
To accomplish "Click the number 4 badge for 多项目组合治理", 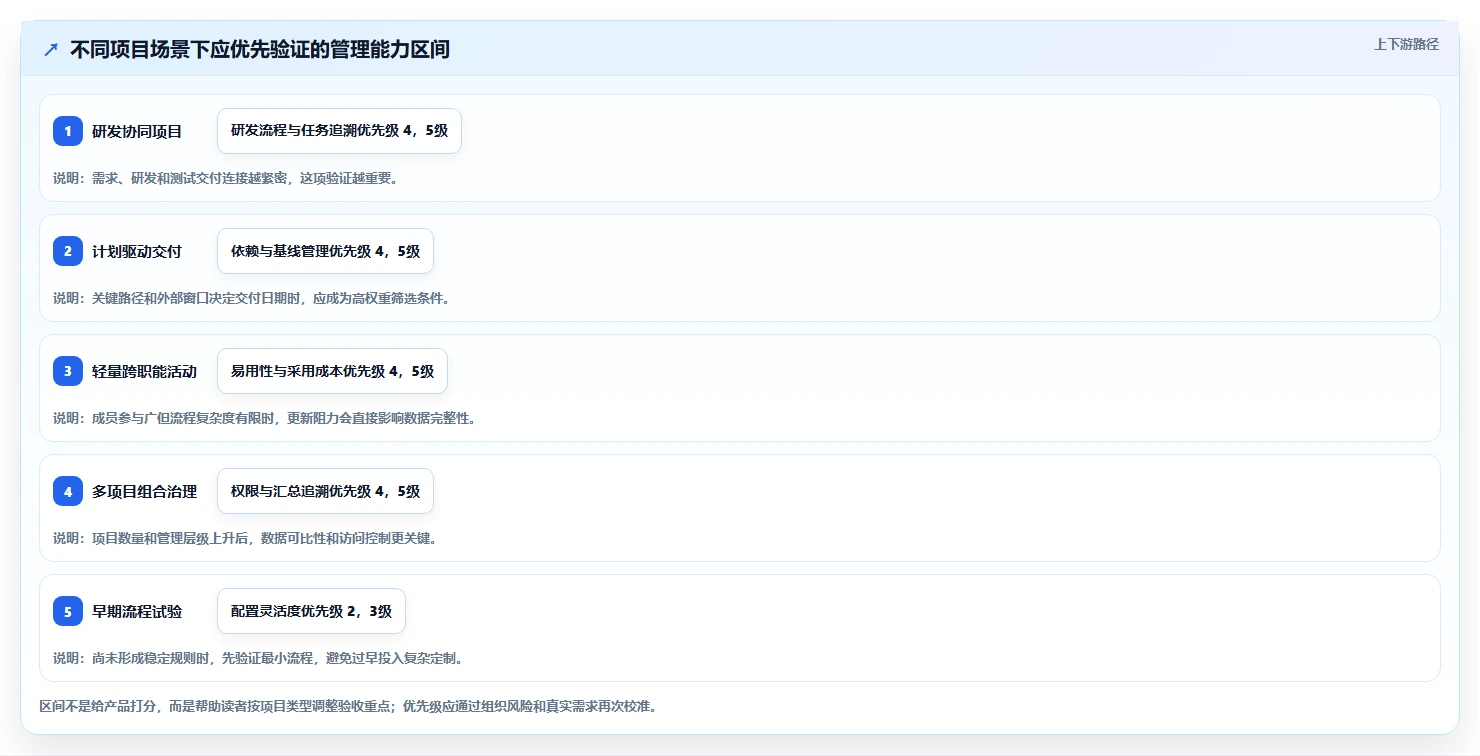I will [x=68, y=491].
